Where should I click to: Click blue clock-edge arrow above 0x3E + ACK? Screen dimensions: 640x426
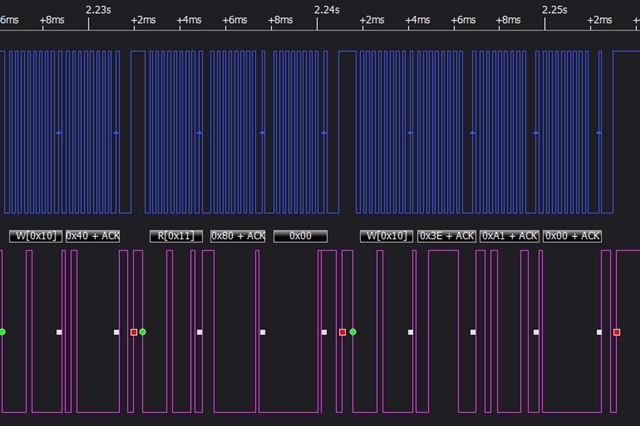pyautogui.click(x=473, y=133)
